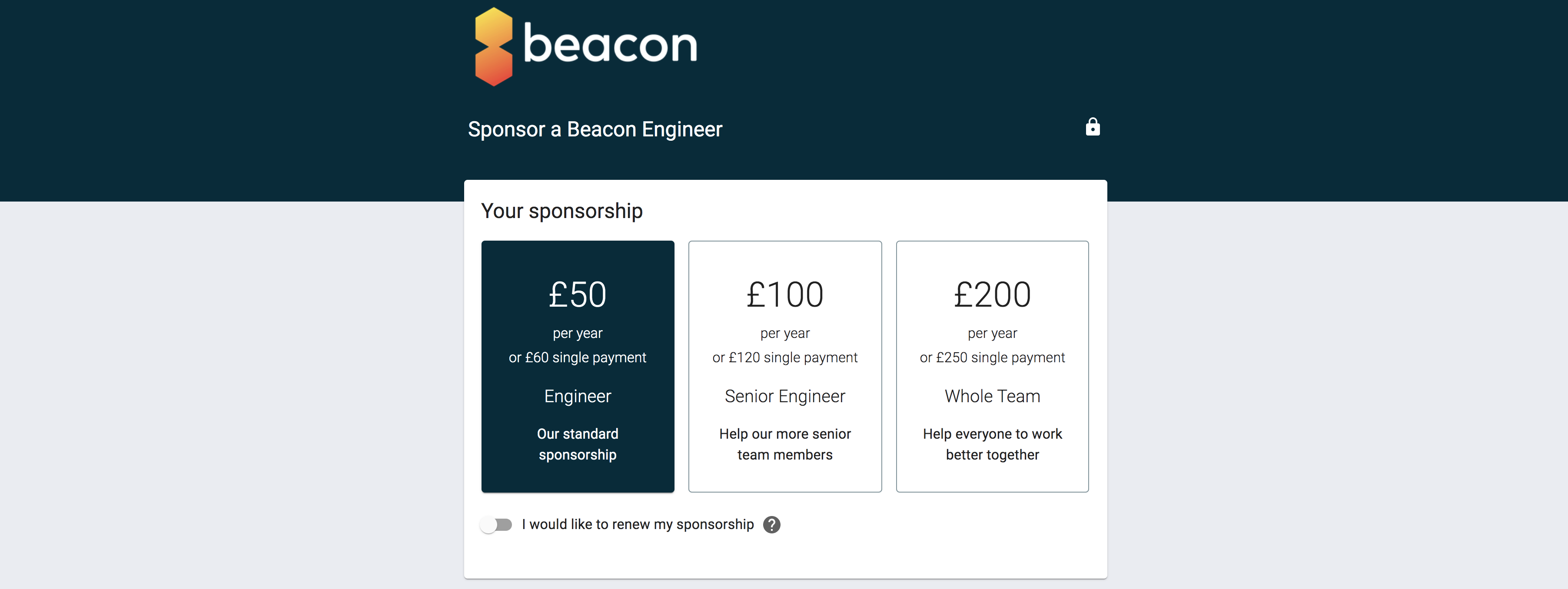Click the £200 per year price
The height and width of the screenshot is (589, 1568).
click(x=992, y=295)
